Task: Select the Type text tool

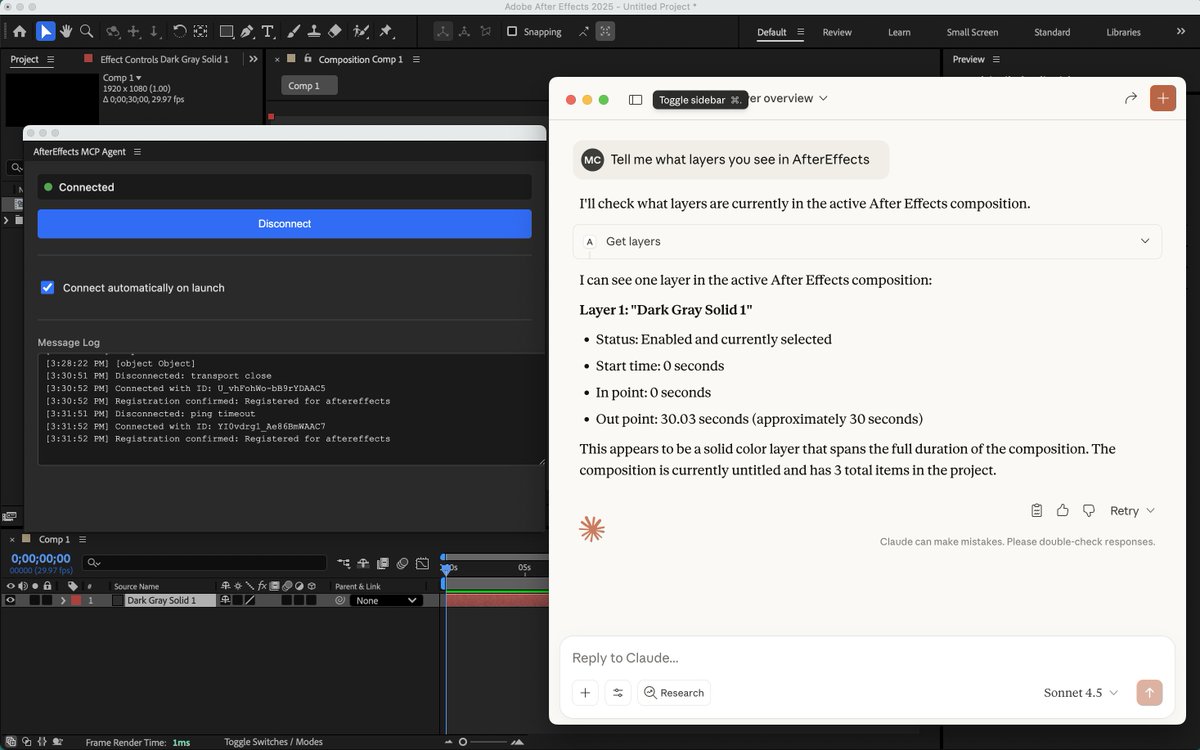Action: (268, 32)
